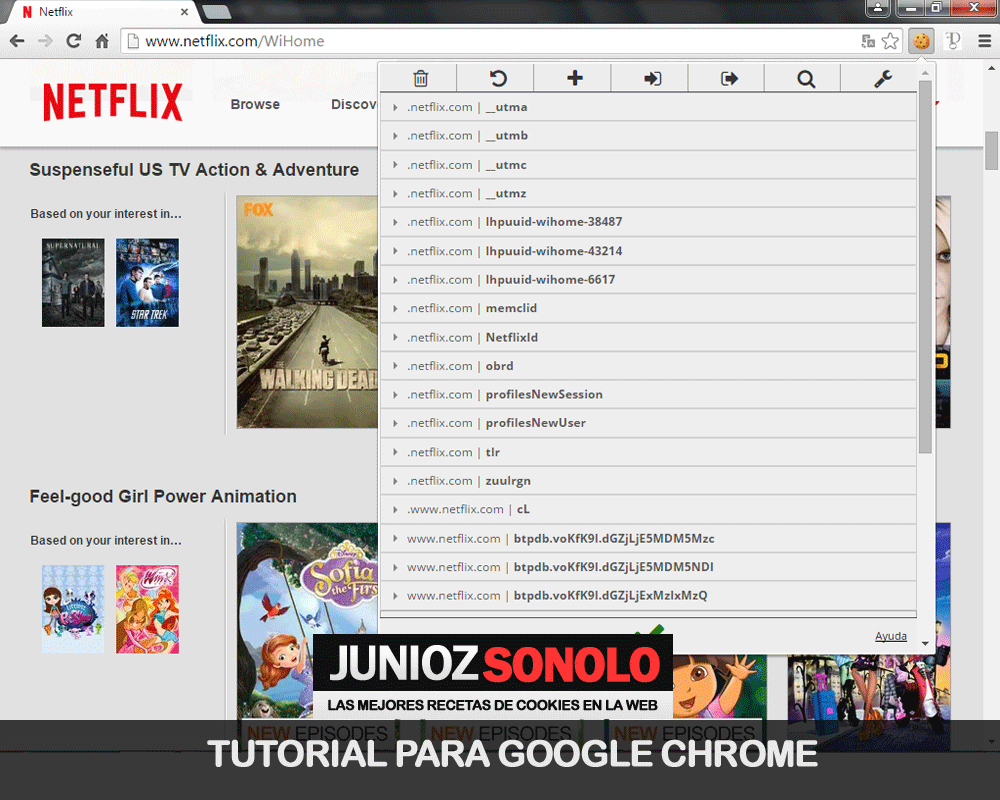
Task: Open the profilesNewSession cookie
Action: (x=649, y=394)
